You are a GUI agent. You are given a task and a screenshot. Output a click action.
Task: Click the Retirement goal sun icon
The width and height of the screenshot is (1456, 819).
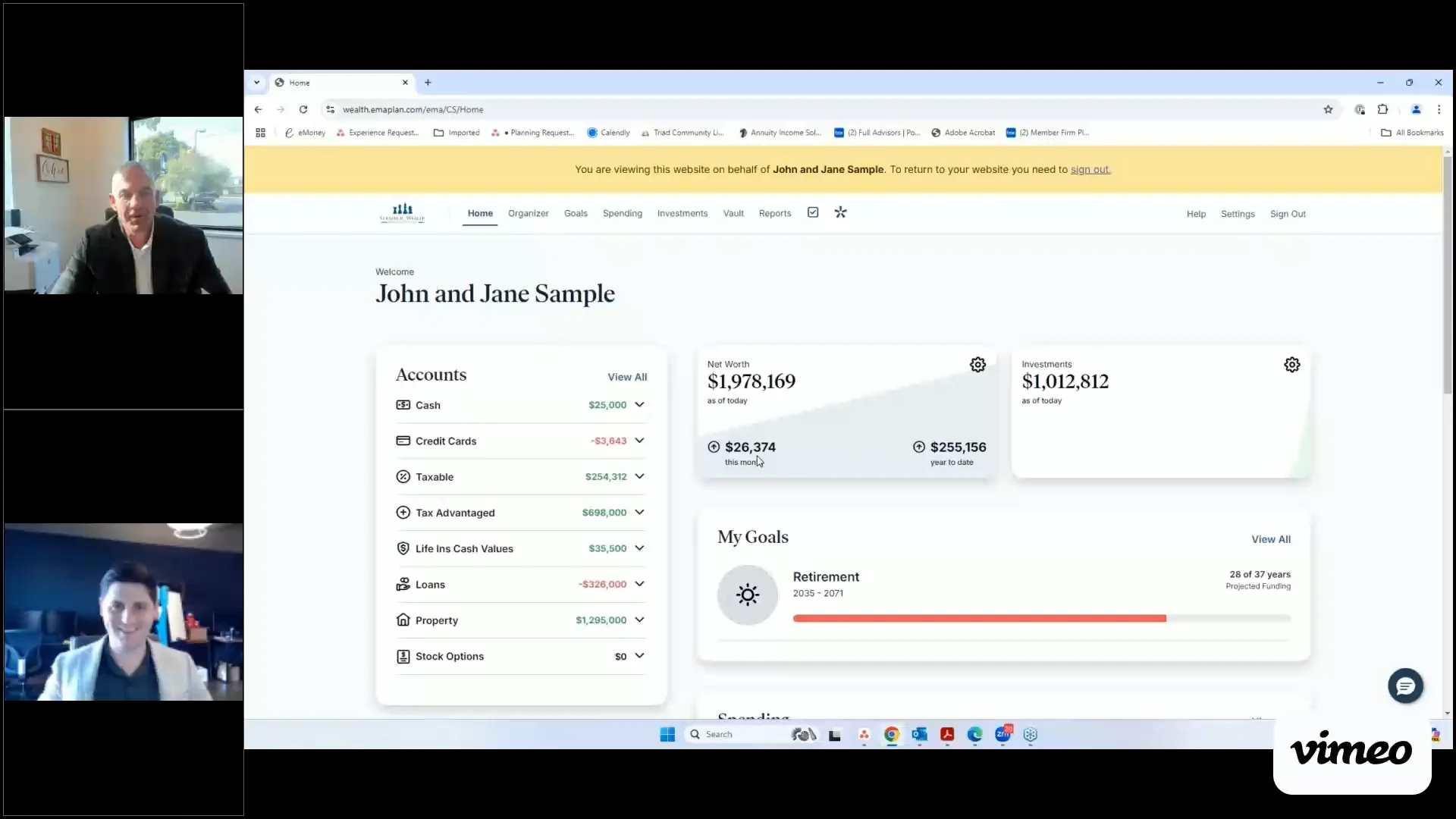point(748,595)
